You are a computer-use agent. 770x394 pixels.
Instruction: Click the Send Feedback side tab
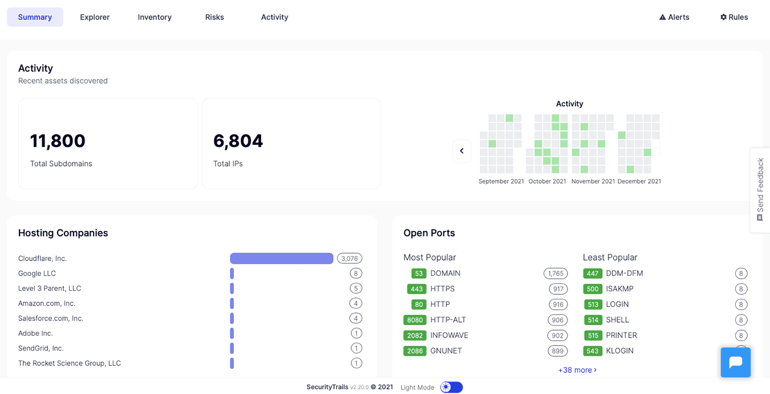(760, 190)
